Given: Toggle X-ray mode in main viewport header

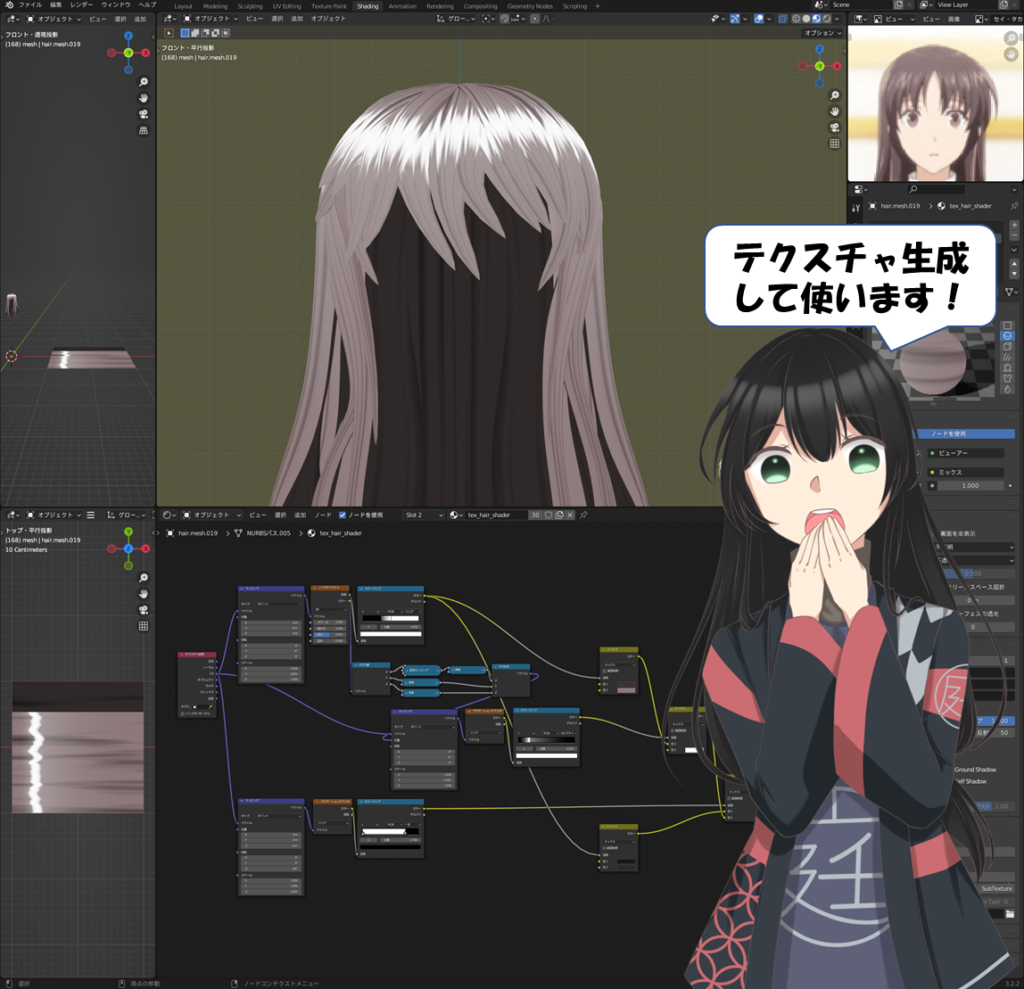Looking at the screenshot, I should 783,19.
